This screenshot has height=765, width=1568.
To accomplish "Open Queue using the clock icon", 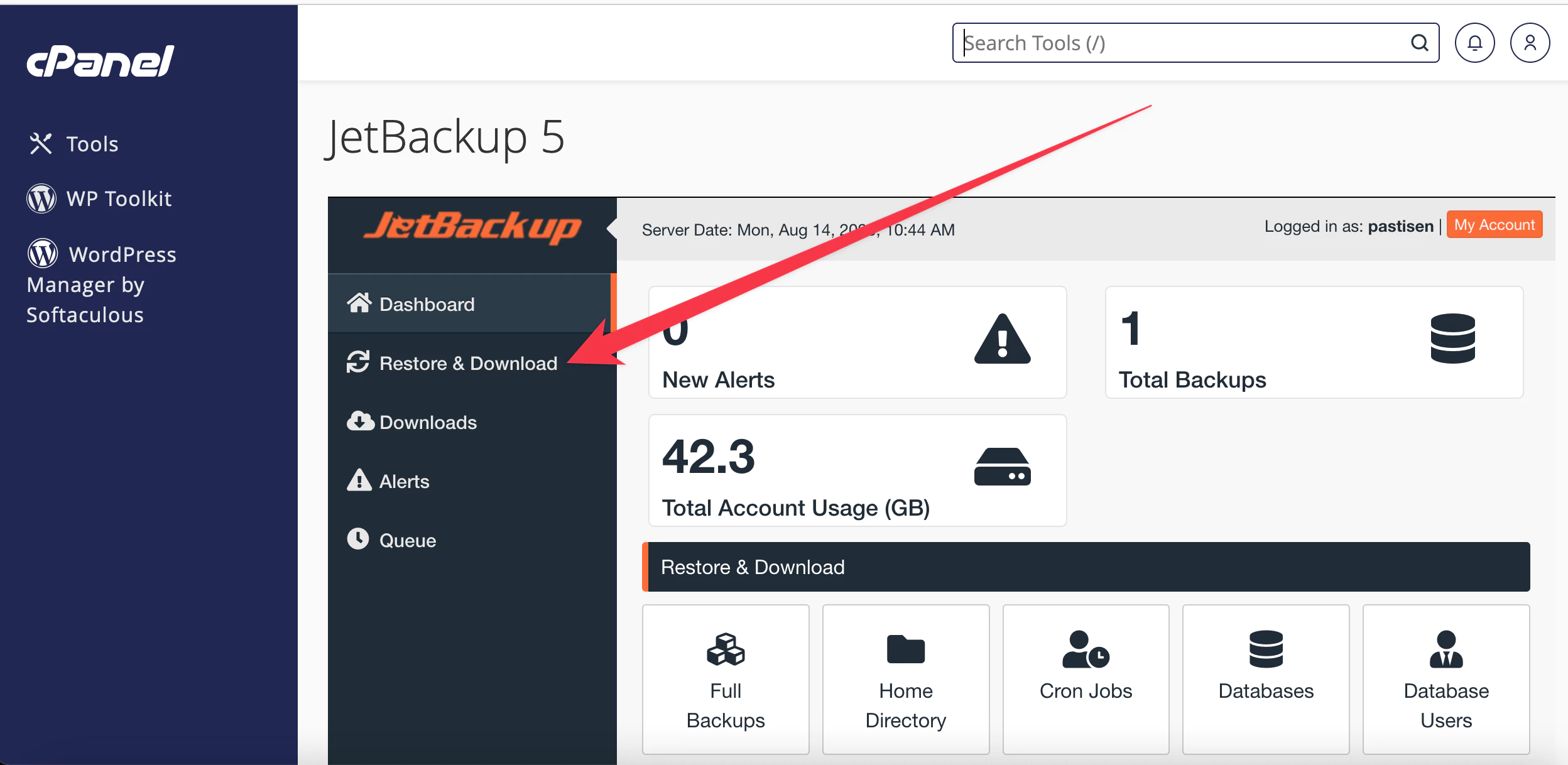I will (x=359, y=540).
